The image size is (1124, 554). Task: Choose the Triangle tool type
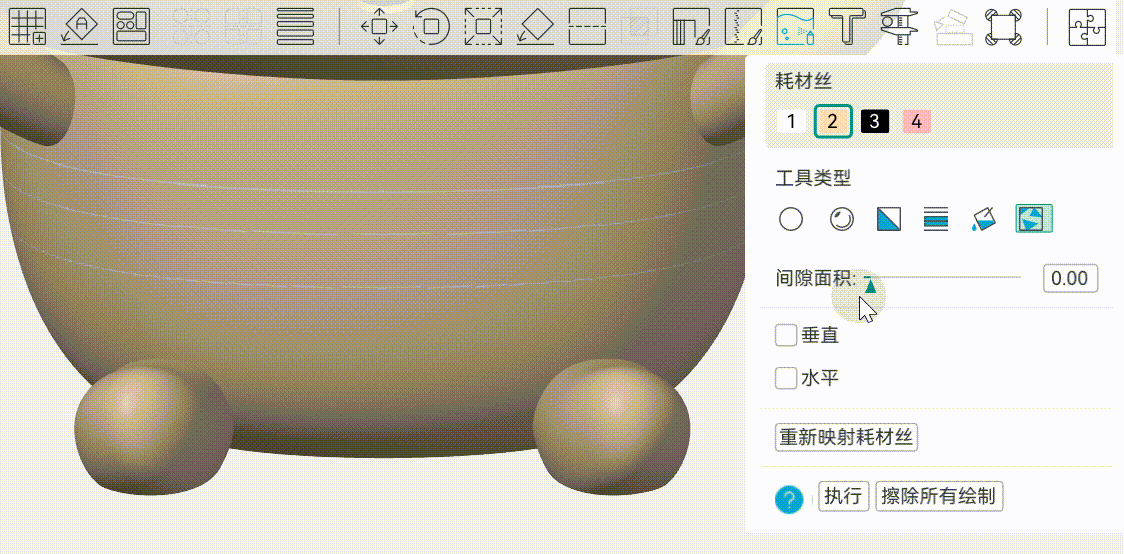click(x=889, y=219)
